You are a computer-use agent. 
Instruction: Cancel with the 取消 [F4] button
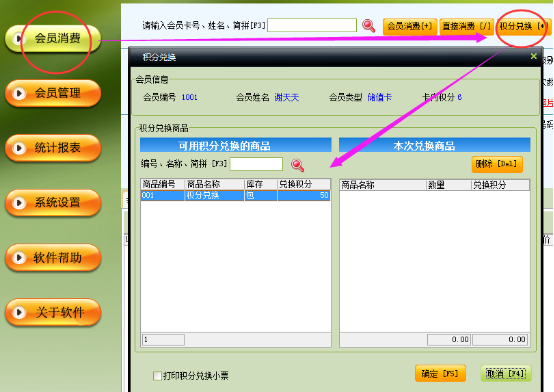506,374
